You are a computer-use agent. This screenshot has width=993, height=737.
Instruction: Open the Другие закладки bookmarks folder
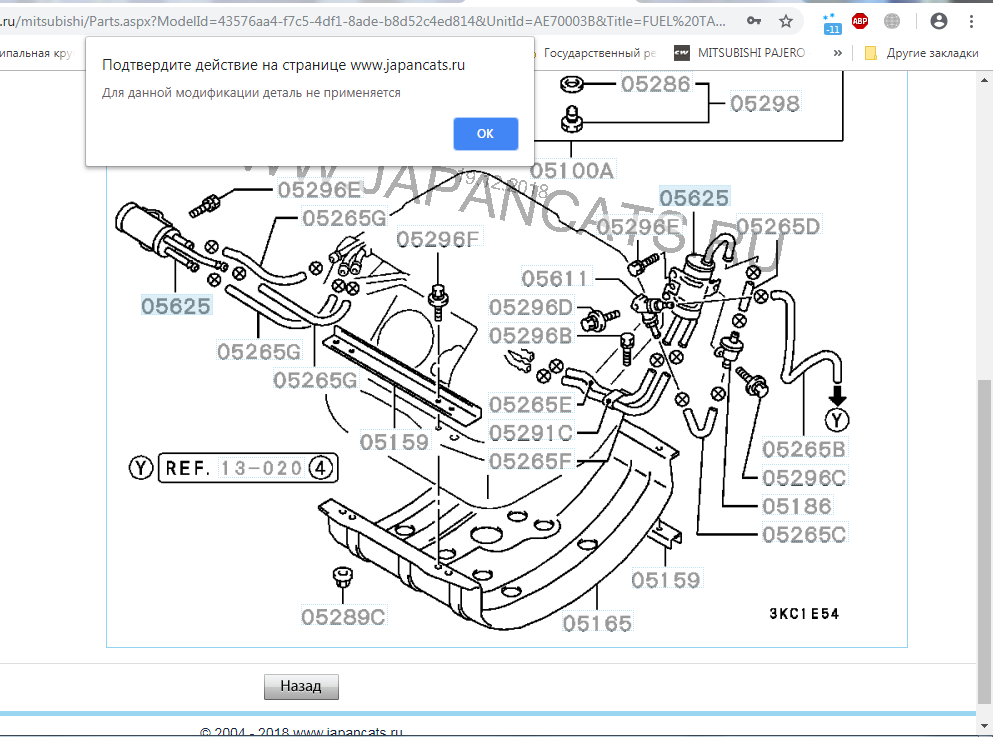coord(921,53)
